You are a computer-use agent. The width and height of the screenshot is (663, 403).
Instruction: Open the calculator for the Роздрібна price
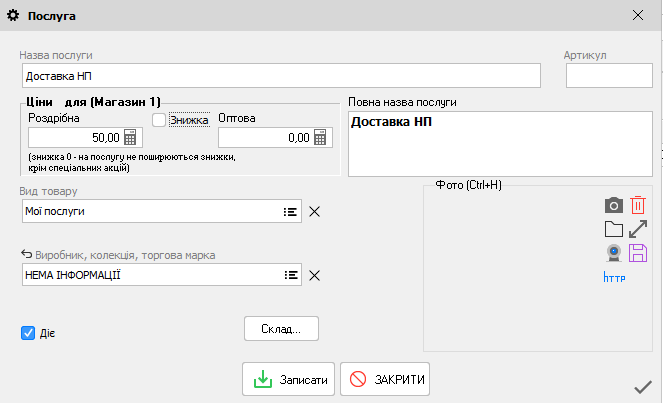pos(130,139)
